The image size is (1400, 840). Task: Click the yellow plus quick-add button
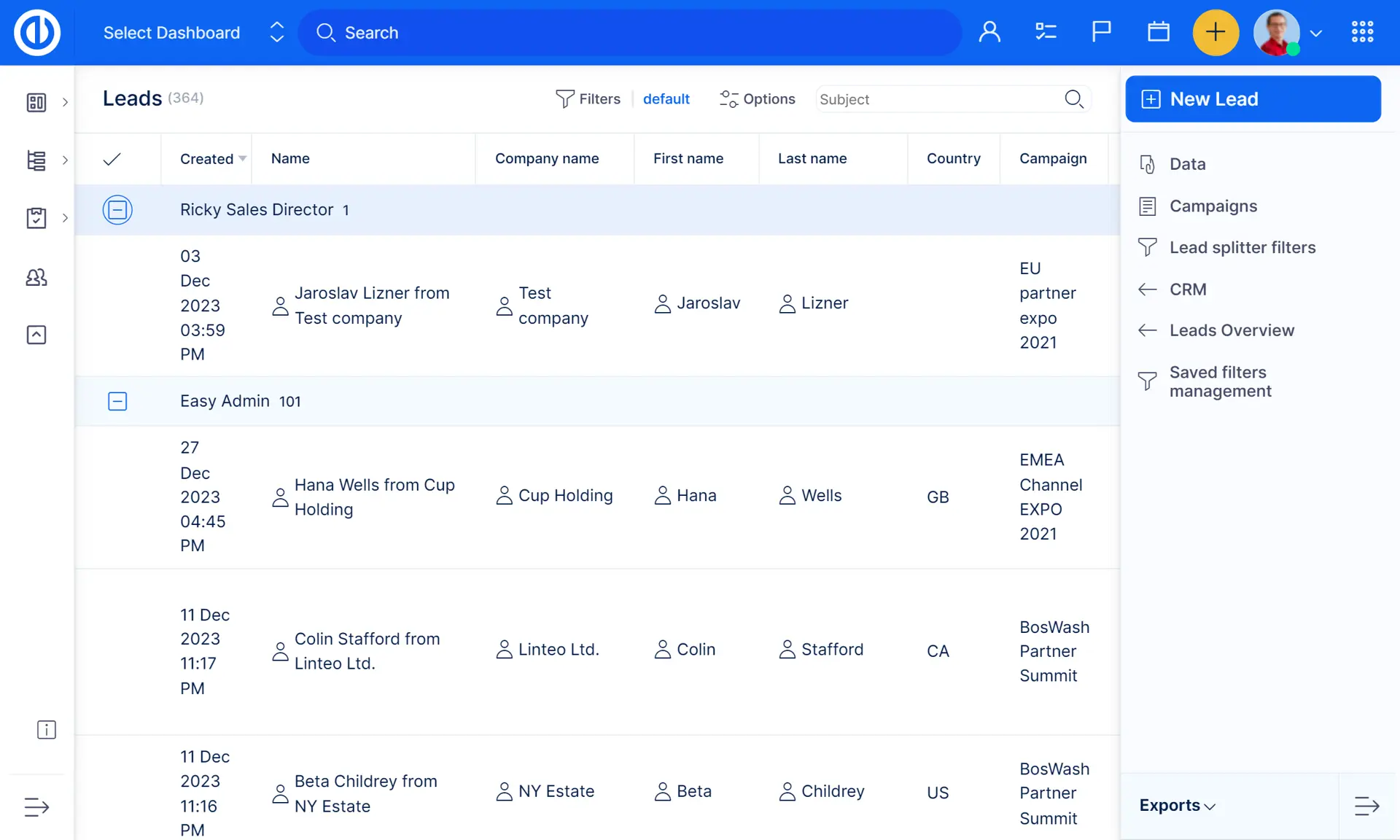point(1215,32)
